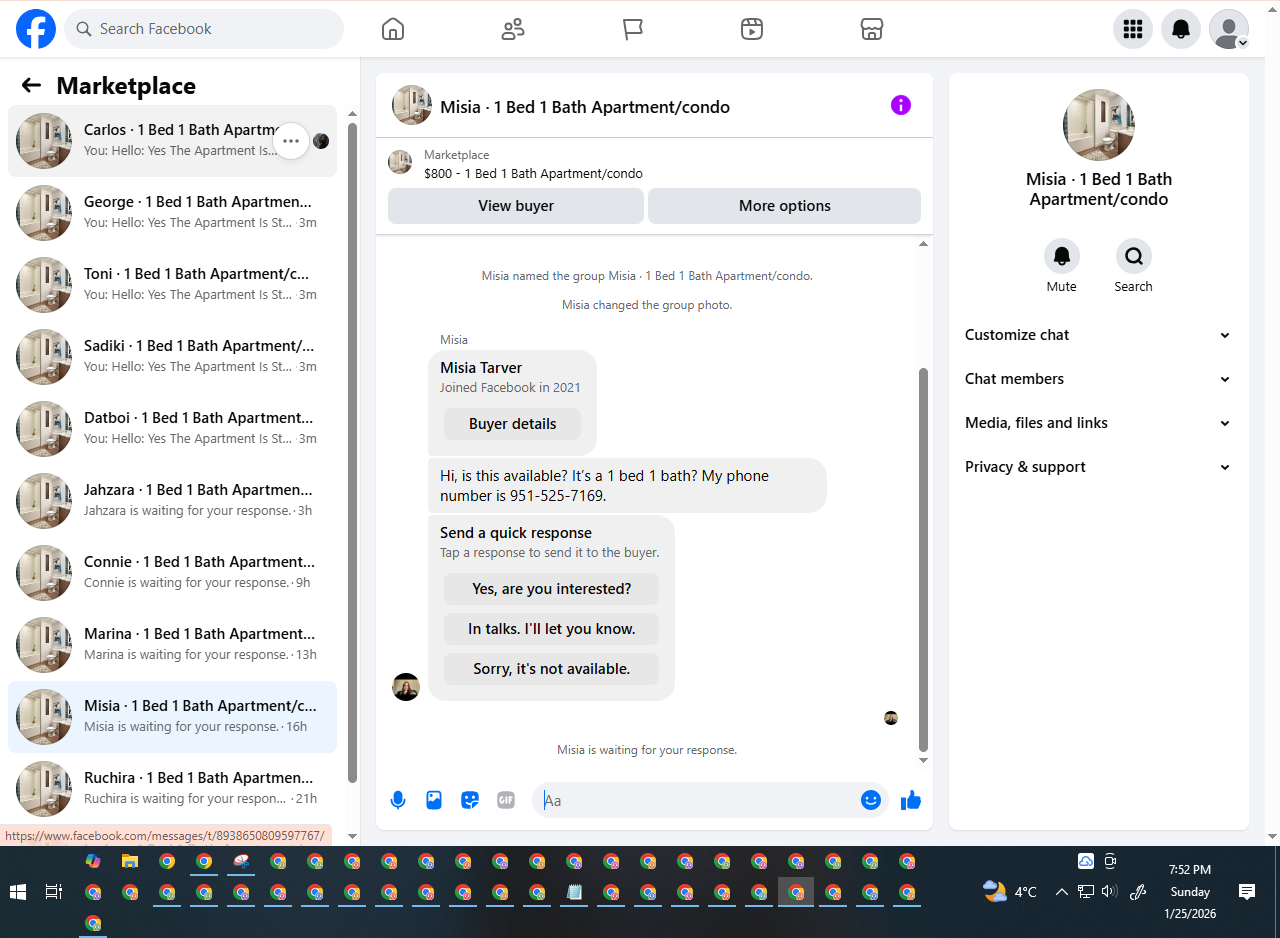This screenshot has width=1280, height=938.
Task: Open the Carlos conversation
Action: pos(172,141)
